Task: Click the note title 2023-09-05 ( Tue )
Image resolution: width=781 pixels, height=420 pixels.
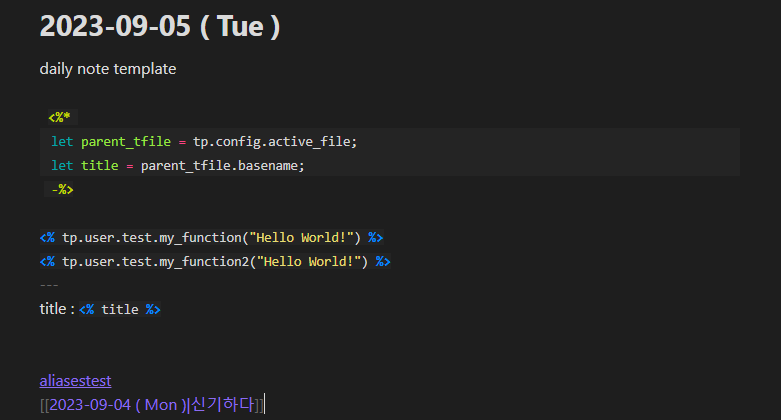Action: pyautogui.click(x=160, y=26)
